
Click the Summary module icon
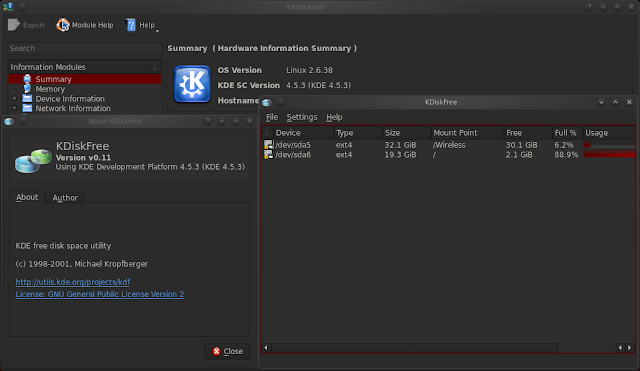[27, 79]
